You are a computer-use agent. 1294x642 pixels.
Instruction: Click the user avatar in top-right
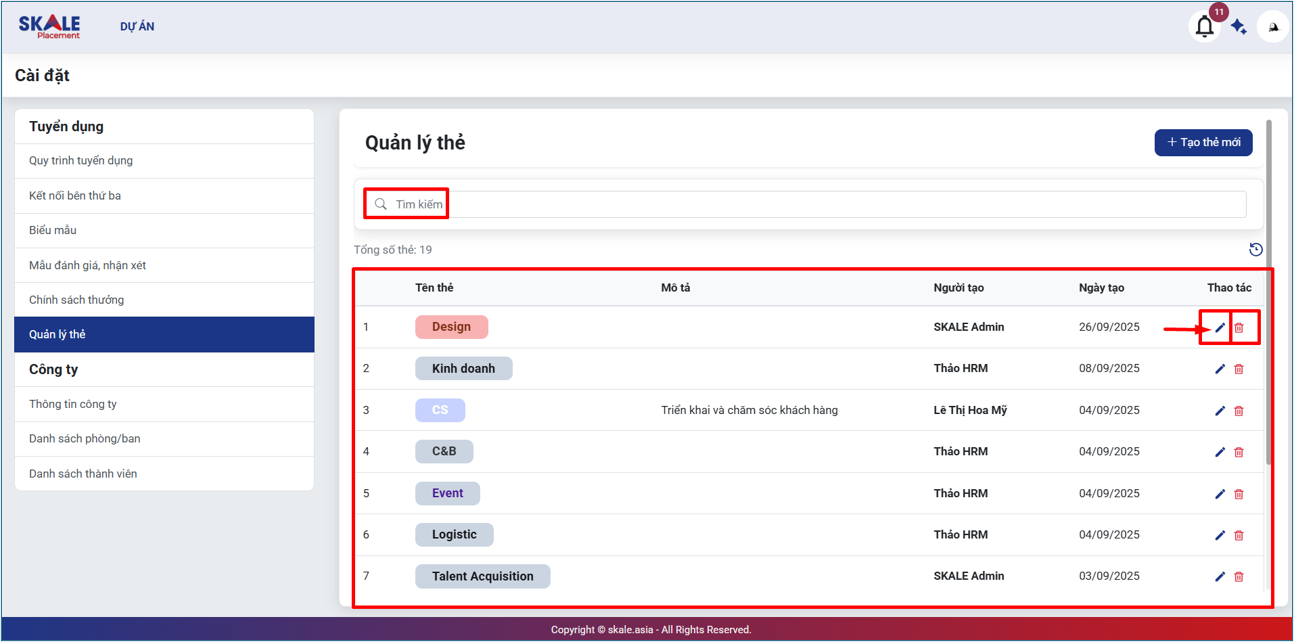1273,27
